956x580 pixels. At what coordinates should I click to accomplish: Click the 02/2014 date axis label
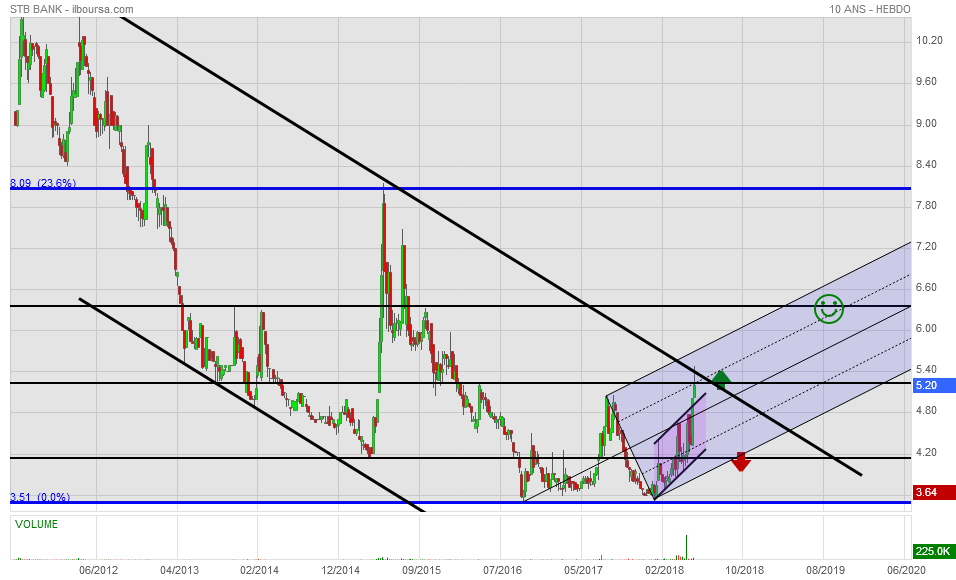pyautogui.click(x=260, y=570)
